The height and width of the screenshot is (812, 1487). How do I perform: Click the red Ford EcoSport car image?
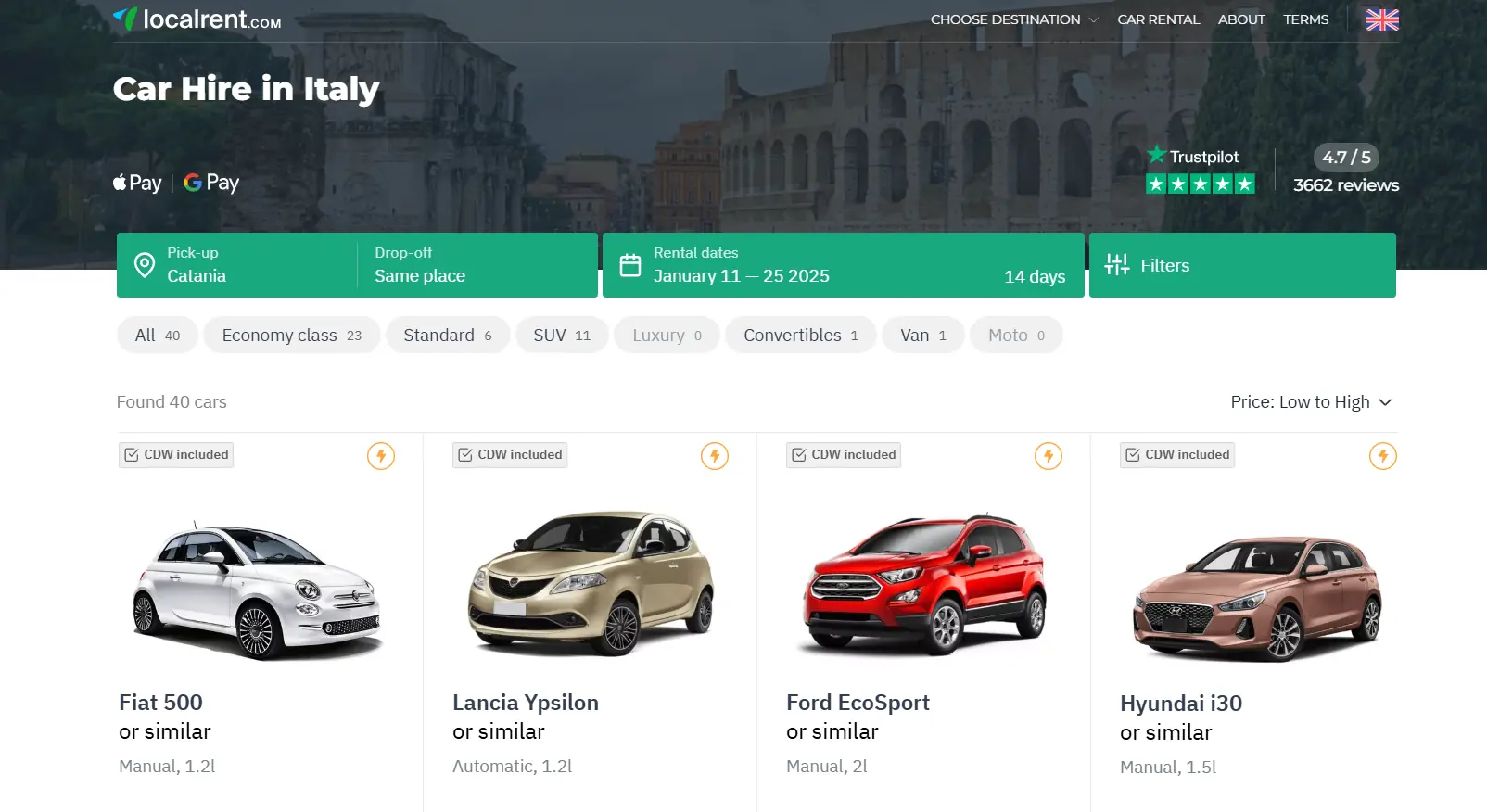[x=925, y=584]
